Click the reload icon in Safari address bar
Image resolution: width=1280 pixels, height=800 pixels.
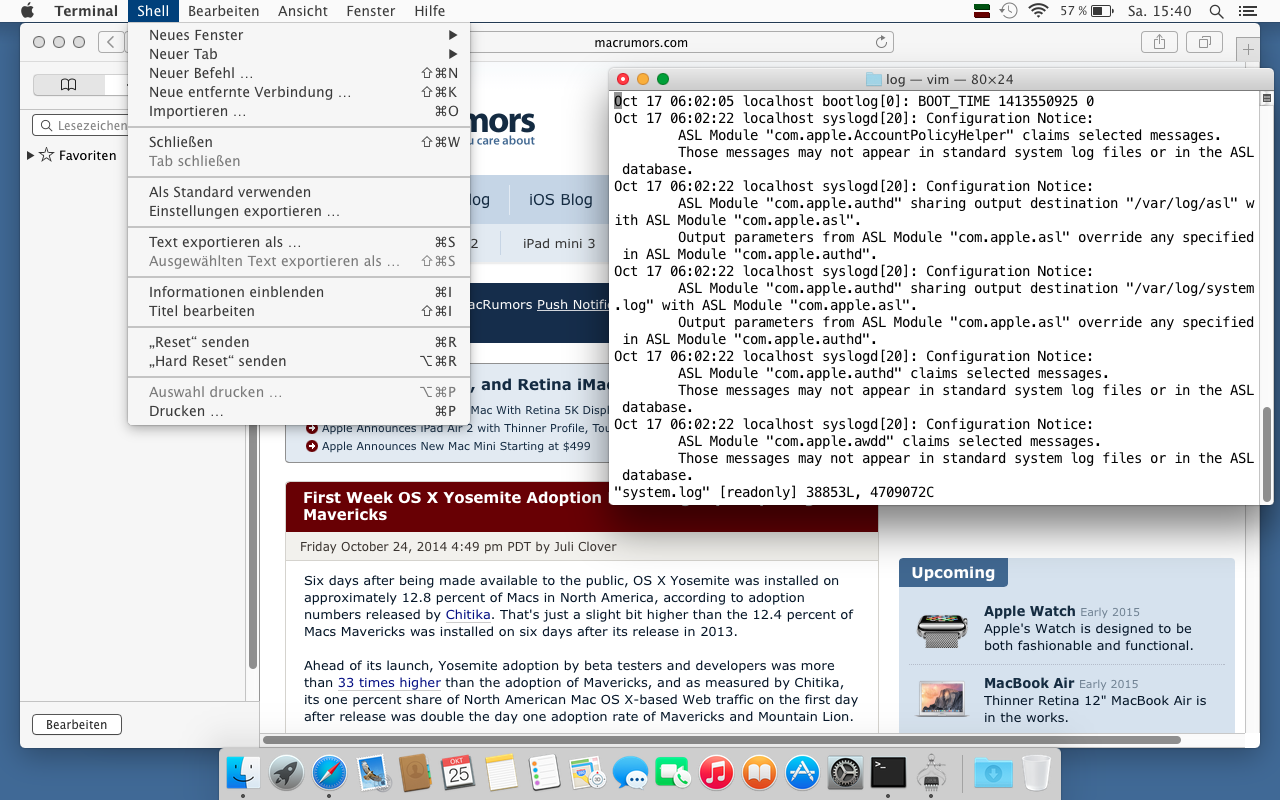[881, 42]
